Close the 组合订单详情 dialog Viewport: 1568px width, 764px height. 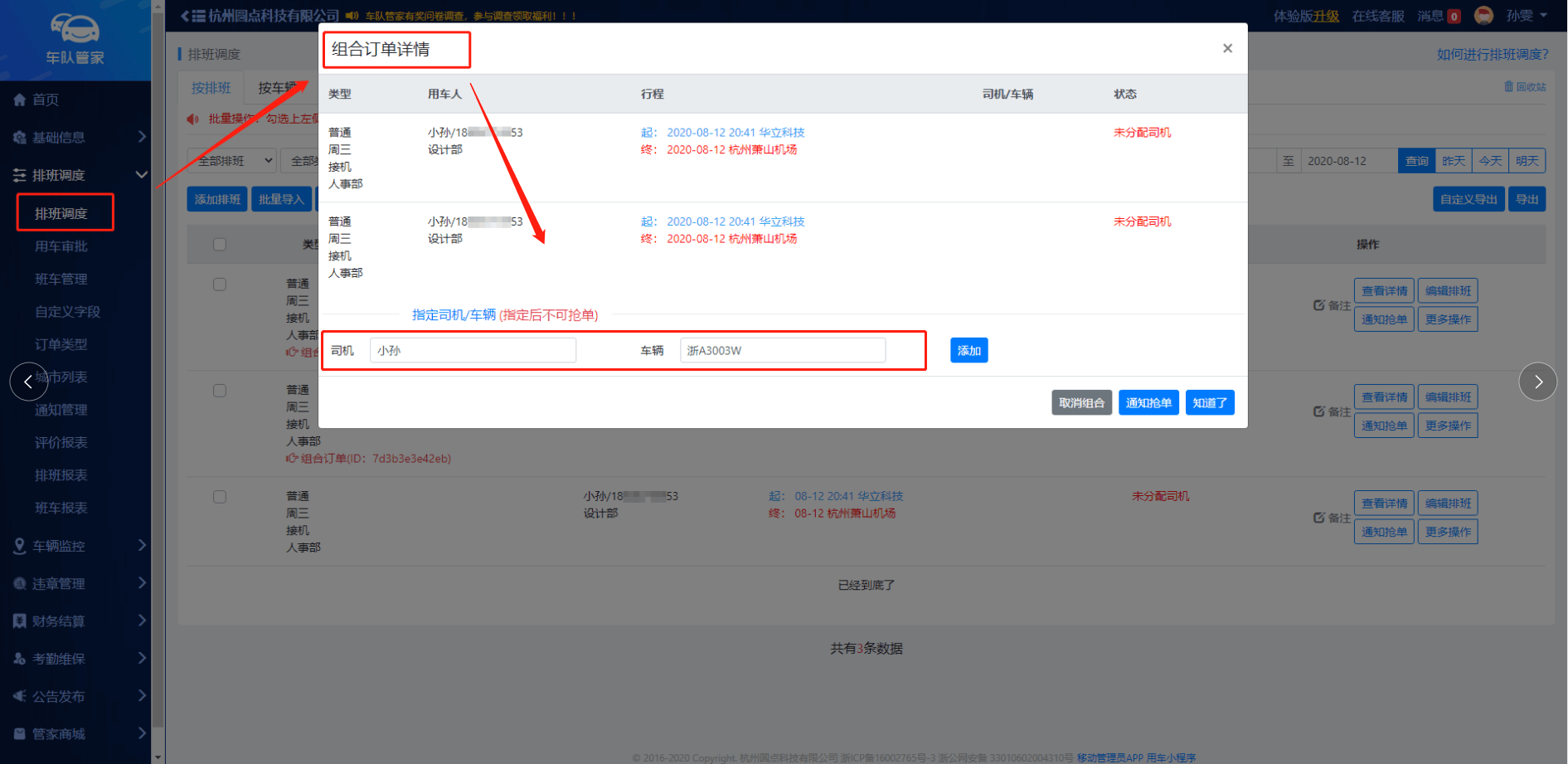click(x=1227, y=49)
